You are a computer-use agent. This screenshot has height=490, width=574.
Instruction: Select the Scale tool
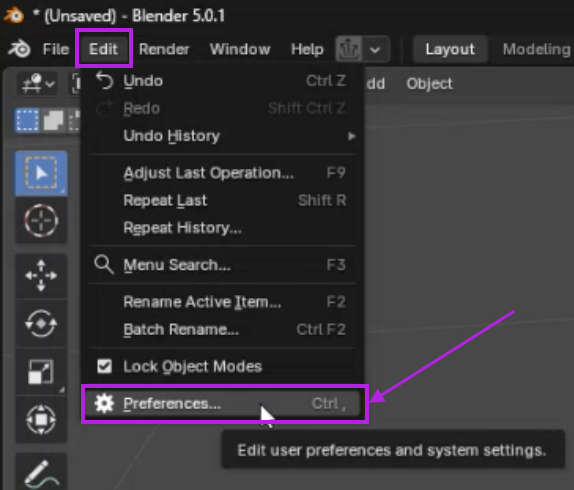(x=41, y=371)
